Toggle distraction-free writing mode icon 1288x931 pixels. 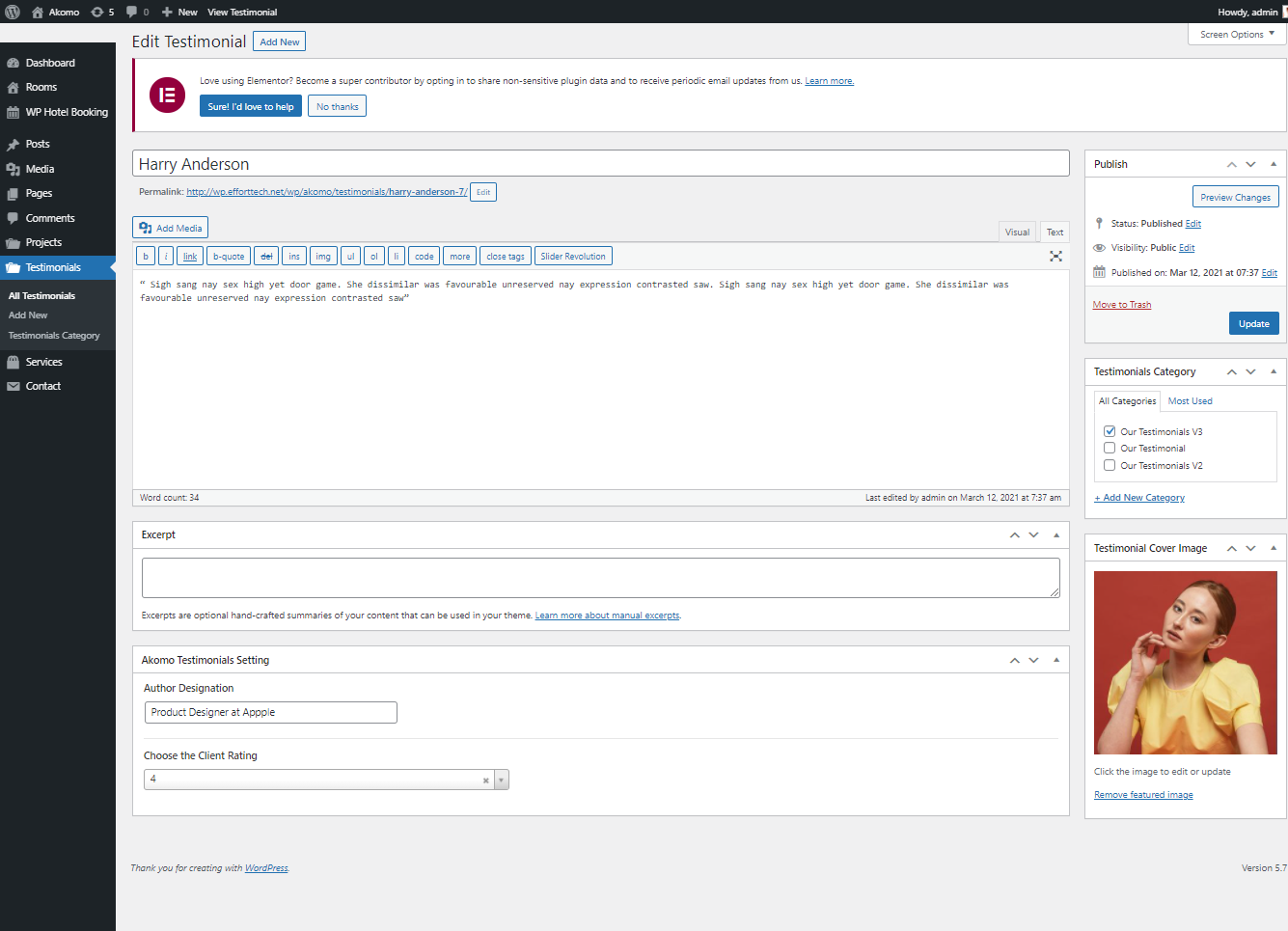click(x=1055, y=257)
